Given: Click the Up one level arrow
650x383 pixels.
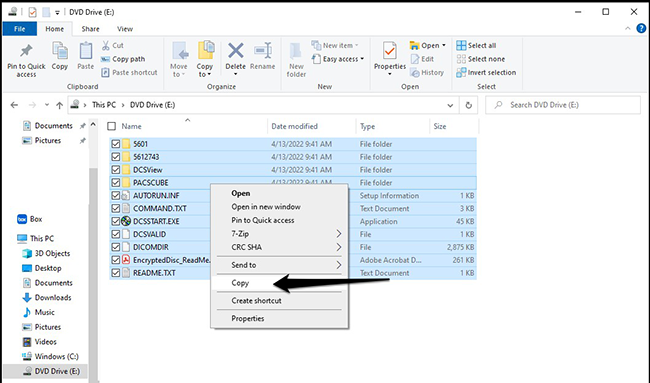Looking at the screenshot, I should (59, 105).
